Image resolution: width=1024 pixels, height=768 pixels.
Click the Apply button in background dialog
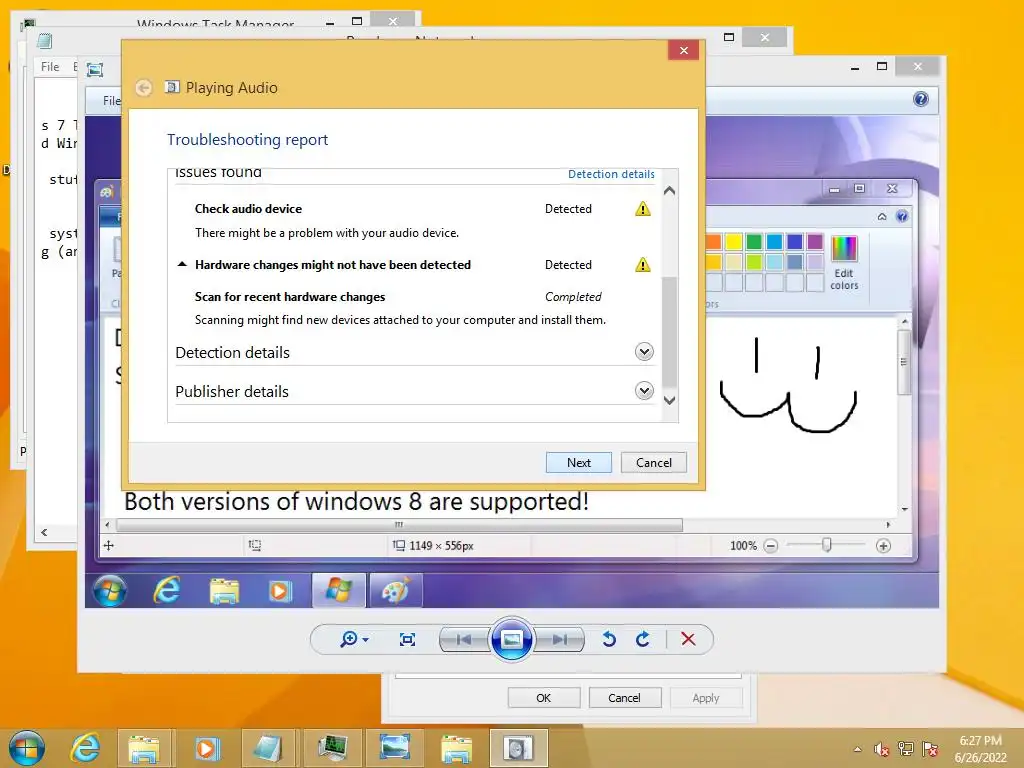pyautogui.click(x=706, y=697)
